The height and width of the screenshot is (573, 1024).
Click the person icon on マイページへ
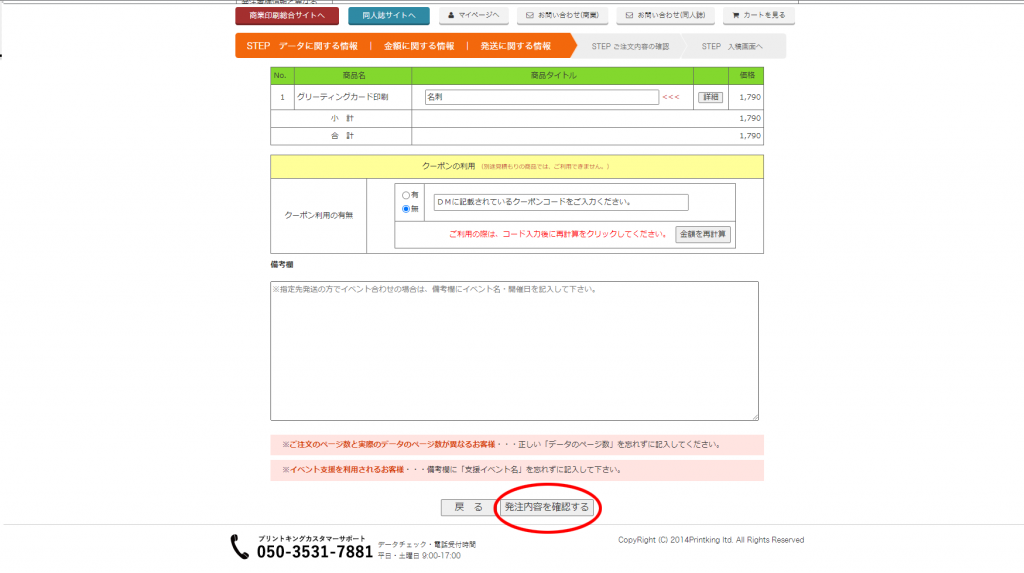(x=451, y=16)
